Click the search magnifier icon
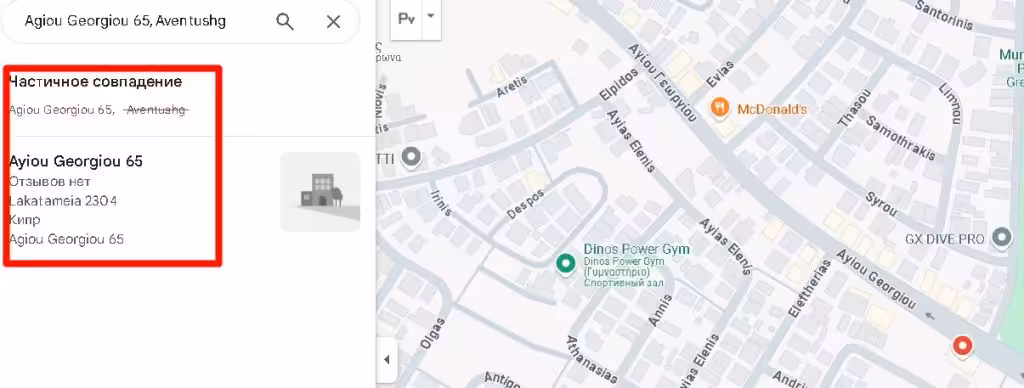Image resolution: width=1024 pixels, height=388 pixels. (285, 22)
